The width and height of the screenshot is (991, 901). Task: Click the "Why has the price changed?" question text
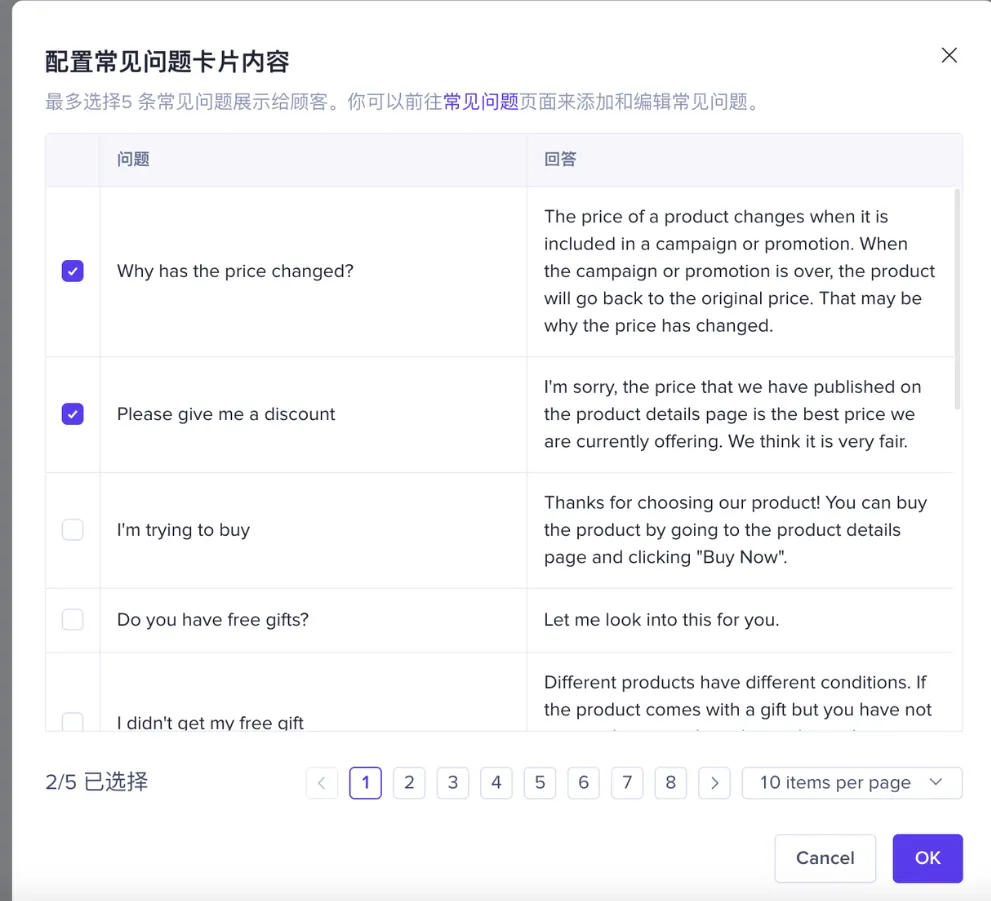point(235,271)
